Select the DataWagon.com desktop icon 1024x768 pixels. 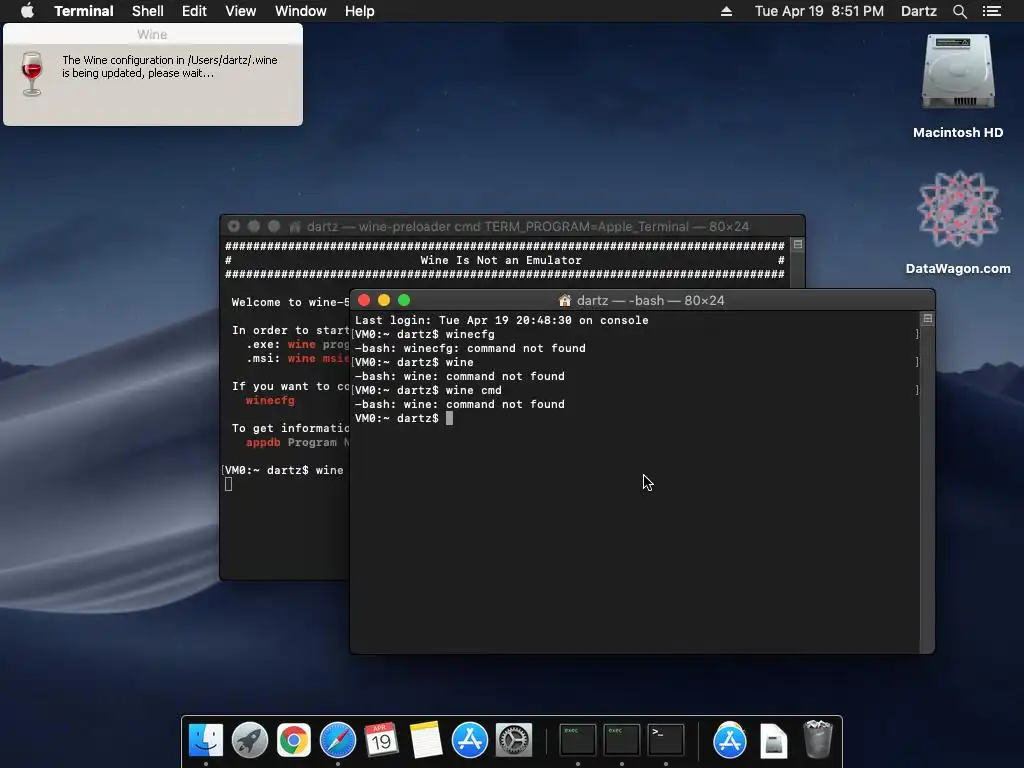[x=957, y=209]
